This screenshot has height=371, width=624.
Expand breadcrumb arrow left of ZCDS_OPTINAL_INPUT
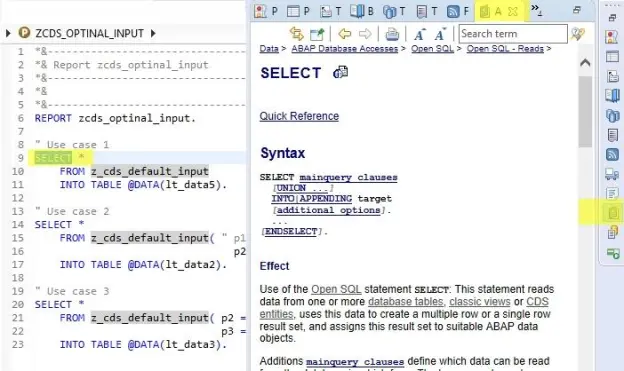coord(8,33)
